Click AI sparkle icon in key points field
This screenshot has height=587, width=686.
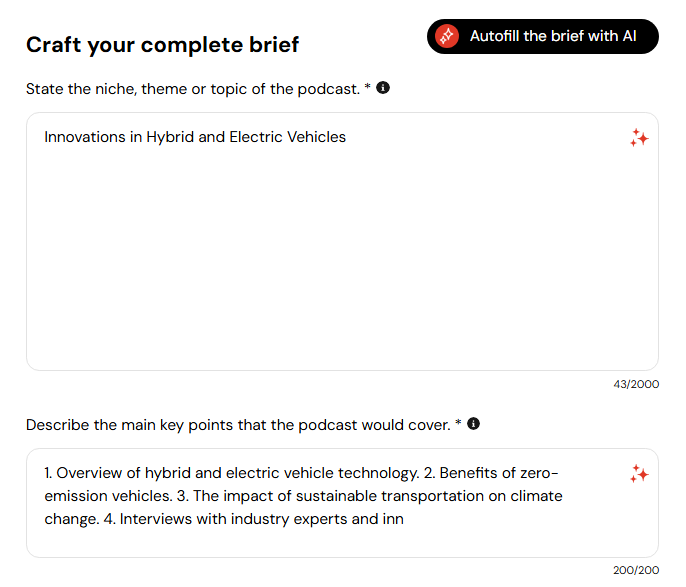click(x=639, y=474)
